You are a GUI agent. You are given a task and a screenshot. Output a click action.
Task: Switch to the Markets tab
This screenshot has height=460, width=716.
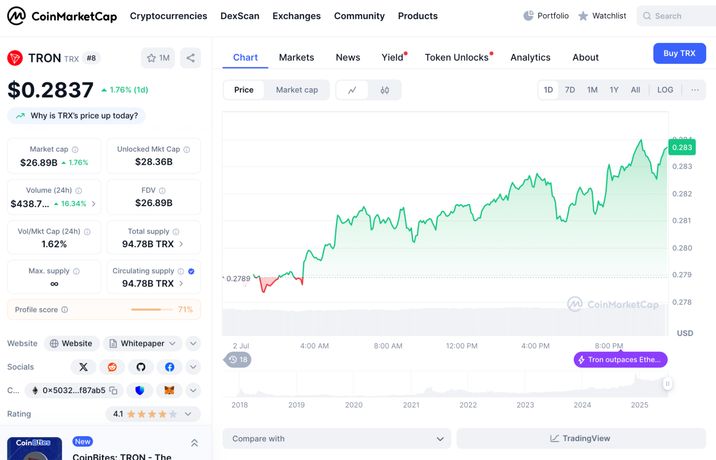coord(296,58)
